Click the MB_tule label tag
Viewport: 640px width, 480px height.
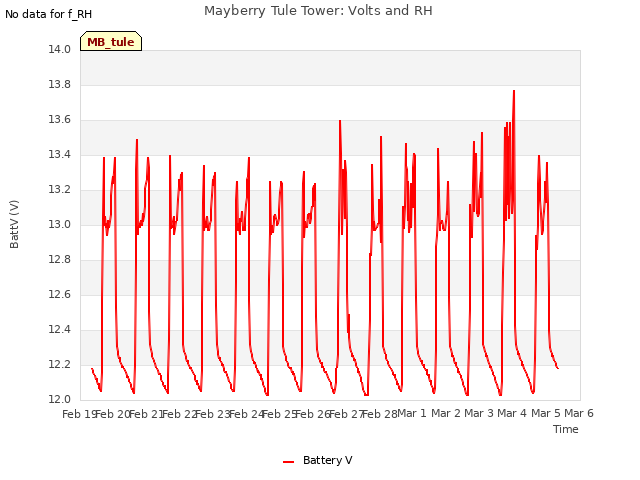(111, 41)
